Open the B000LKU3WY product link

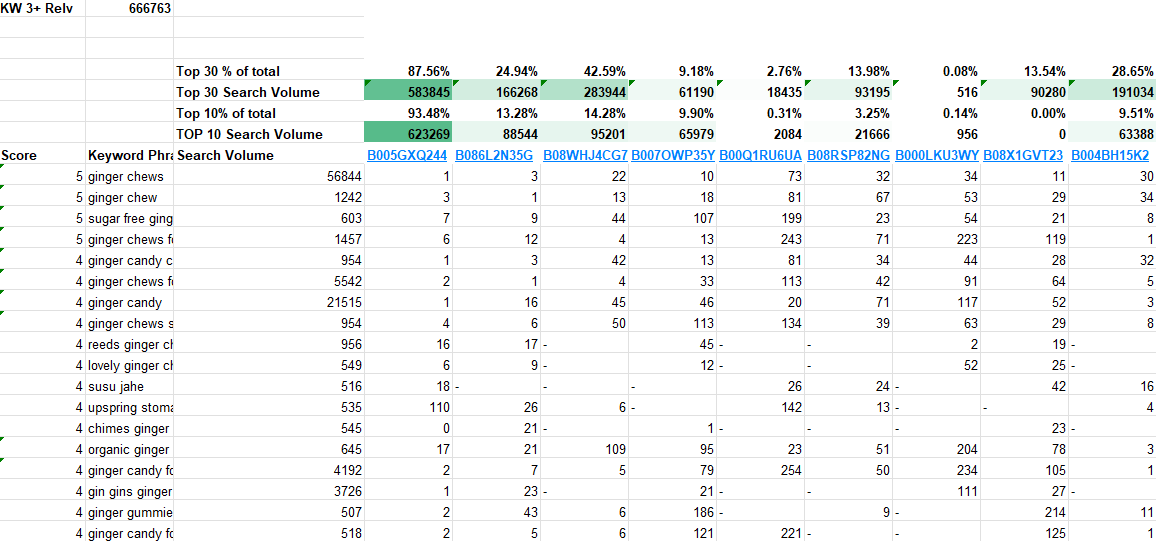[937, 156]
